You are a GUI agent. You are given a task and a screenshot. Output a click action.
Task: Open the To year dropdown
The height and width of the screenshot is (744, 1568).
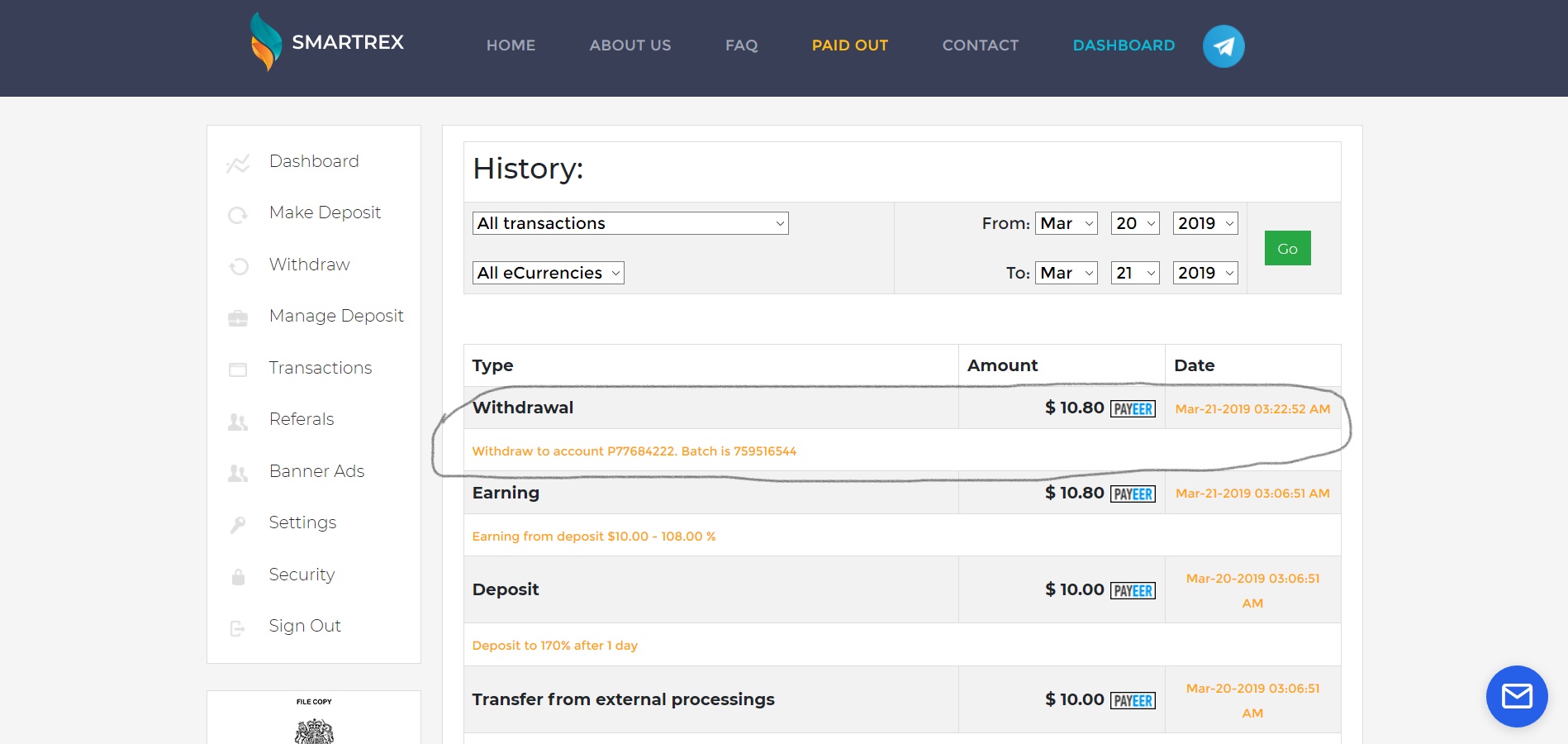coord(1205,273)
